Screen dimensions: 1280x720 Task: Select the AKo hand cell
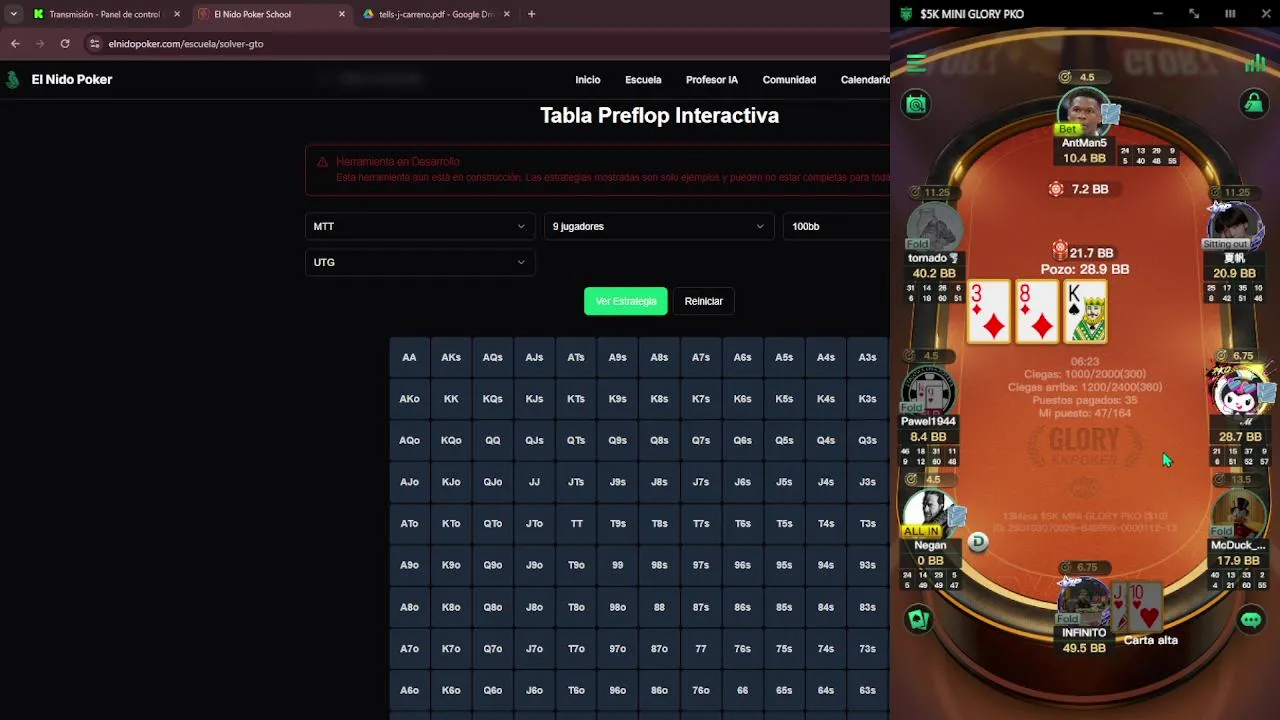(409, 399)
